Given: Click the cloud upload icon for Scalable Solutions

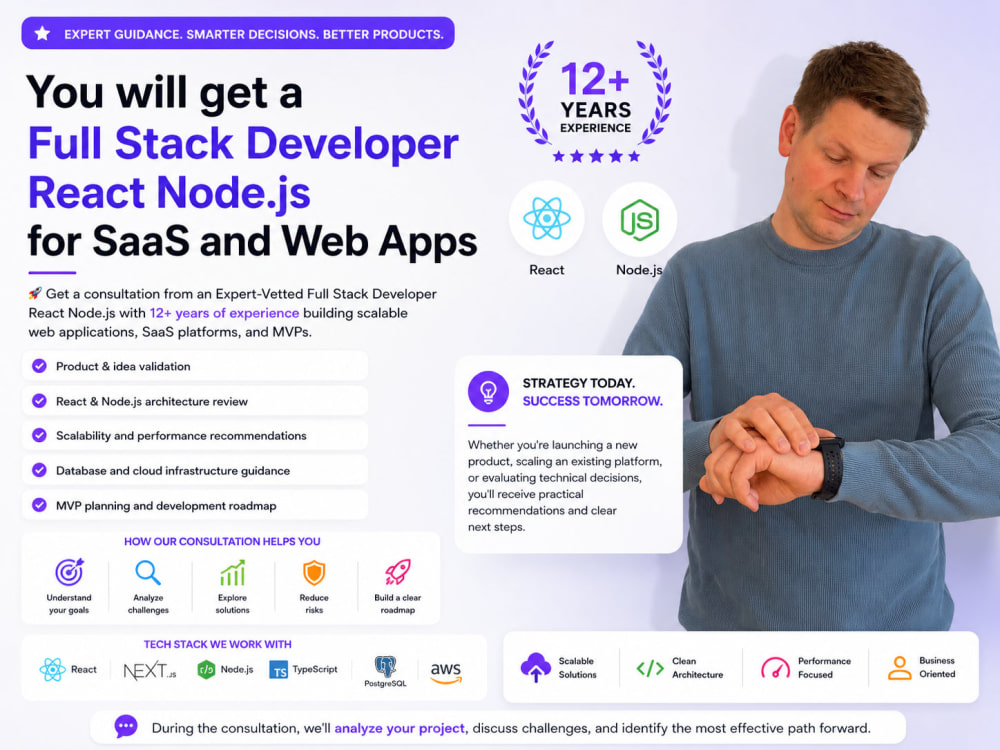Looking at the screenshot, I should [x=536, y=667].
